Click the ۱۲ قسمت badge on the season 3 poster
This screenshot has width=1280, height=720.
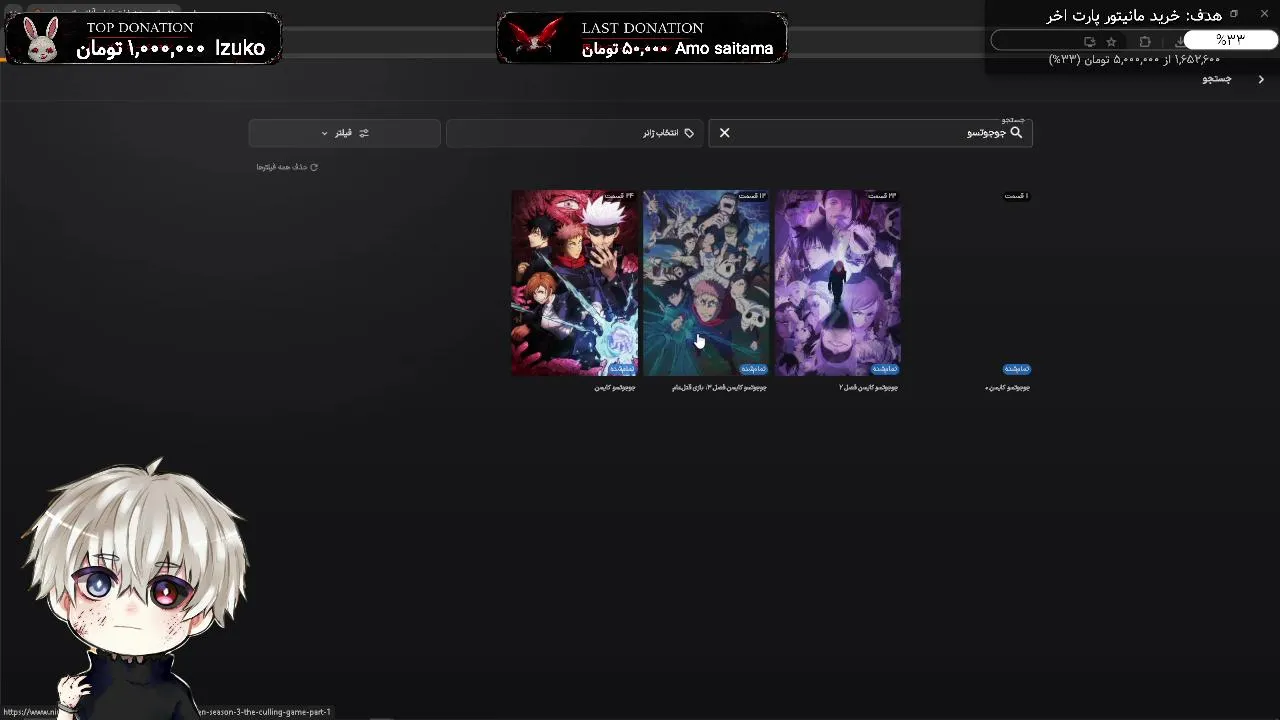pyautogui.click(x=751, y=196)
